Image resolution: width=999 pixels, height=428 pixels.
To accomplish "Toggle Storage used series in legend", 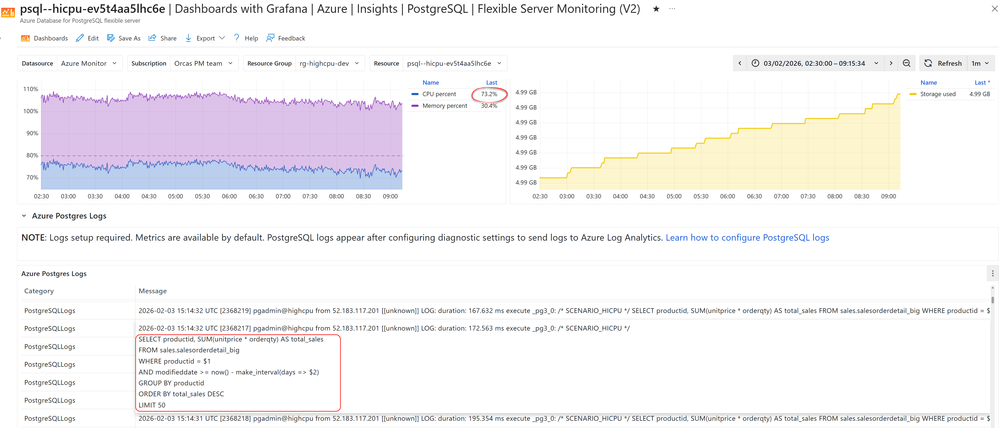I will [937, 94].
